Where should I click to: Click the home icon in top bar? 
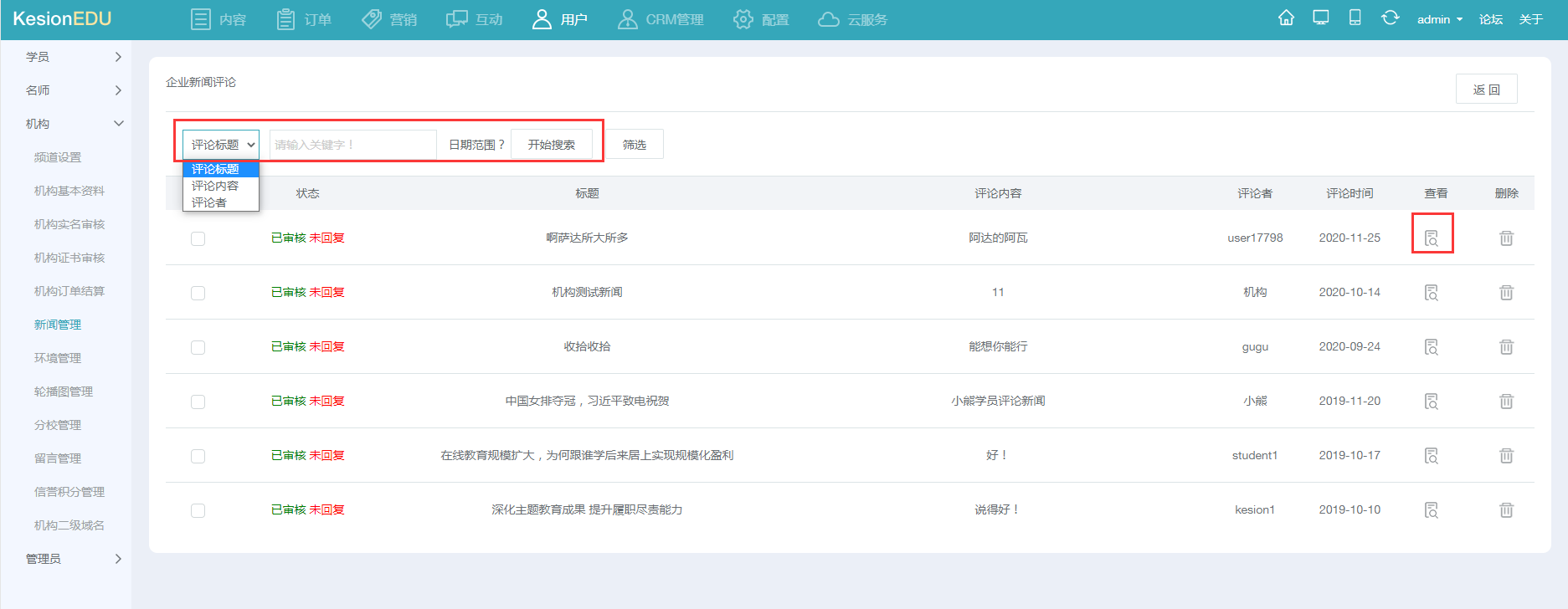tap(1286, 18)
